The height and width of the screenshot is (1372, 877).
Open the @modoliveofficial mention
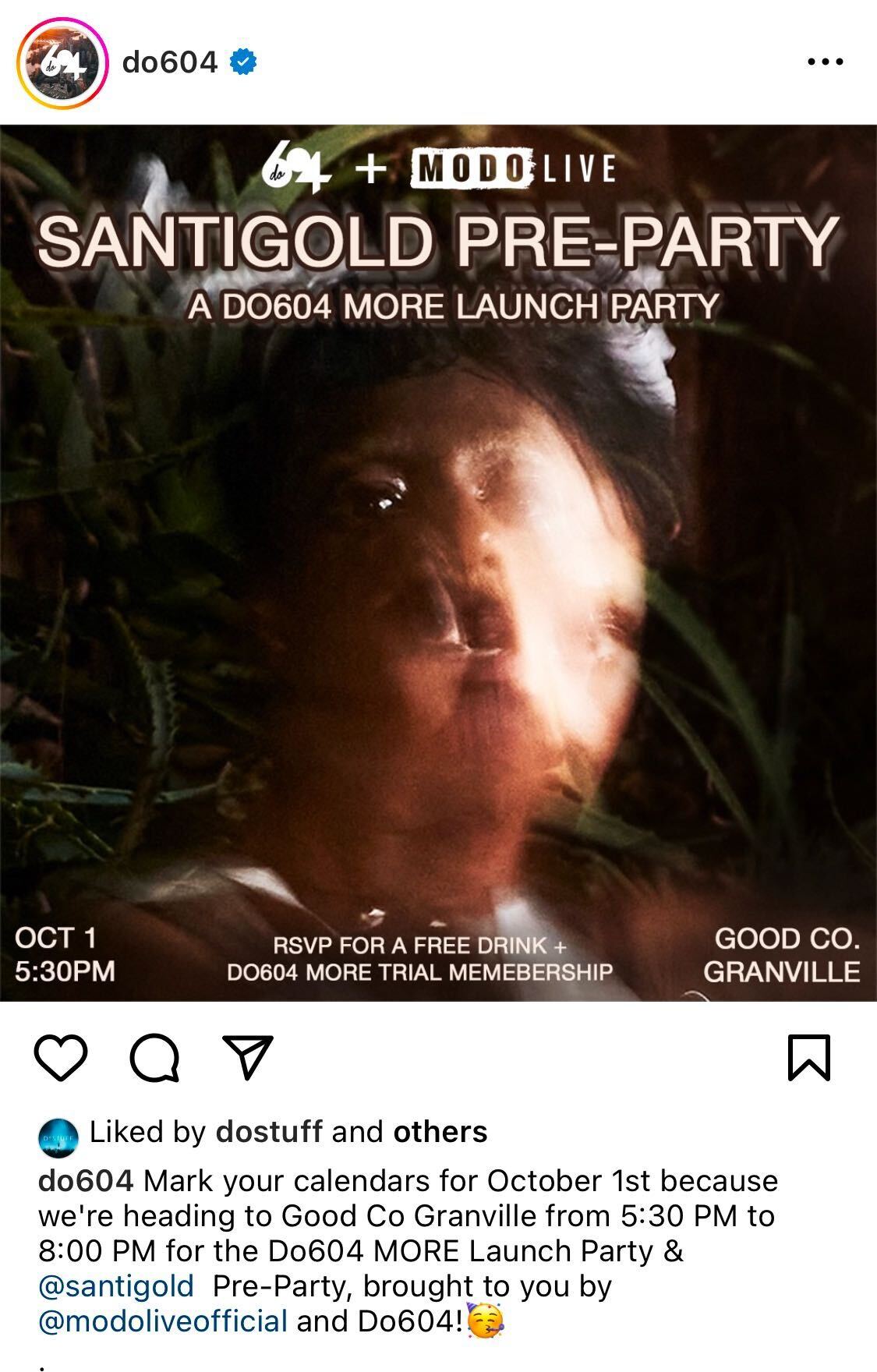pyautogui.click(x=163, y=1321)
